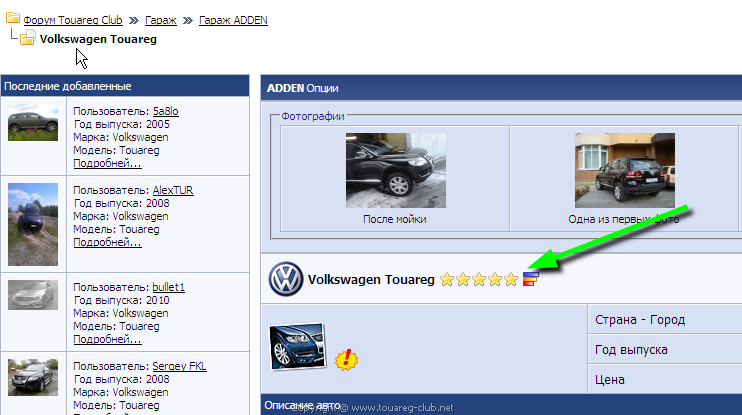Click the colored rating bars icon
Image resolution: width=742 pixels, height=415 pixels.
pyautogui.click(x=530, y=279)
